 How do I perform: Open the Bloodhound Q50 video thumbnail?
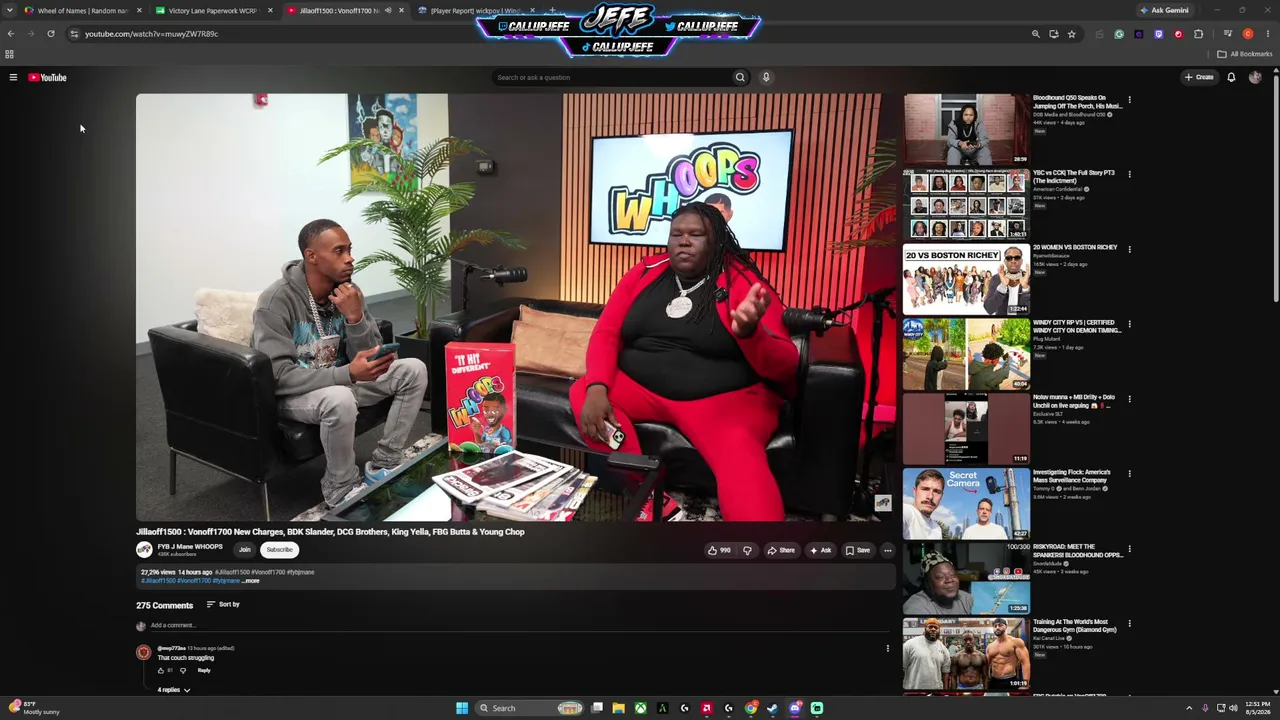coord(965,129)
